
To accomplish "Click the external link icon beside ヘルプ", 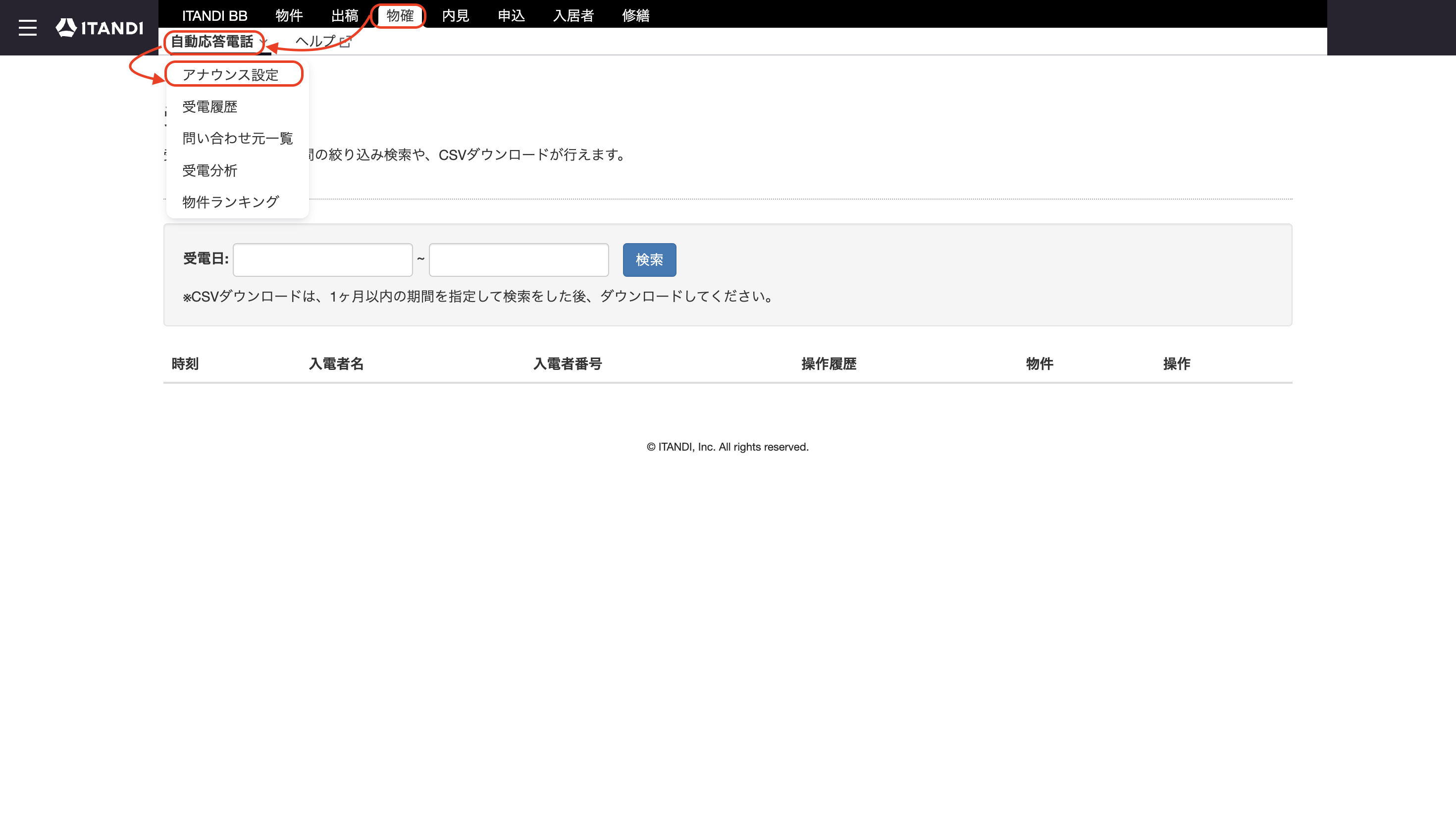I will pos(345,41).
